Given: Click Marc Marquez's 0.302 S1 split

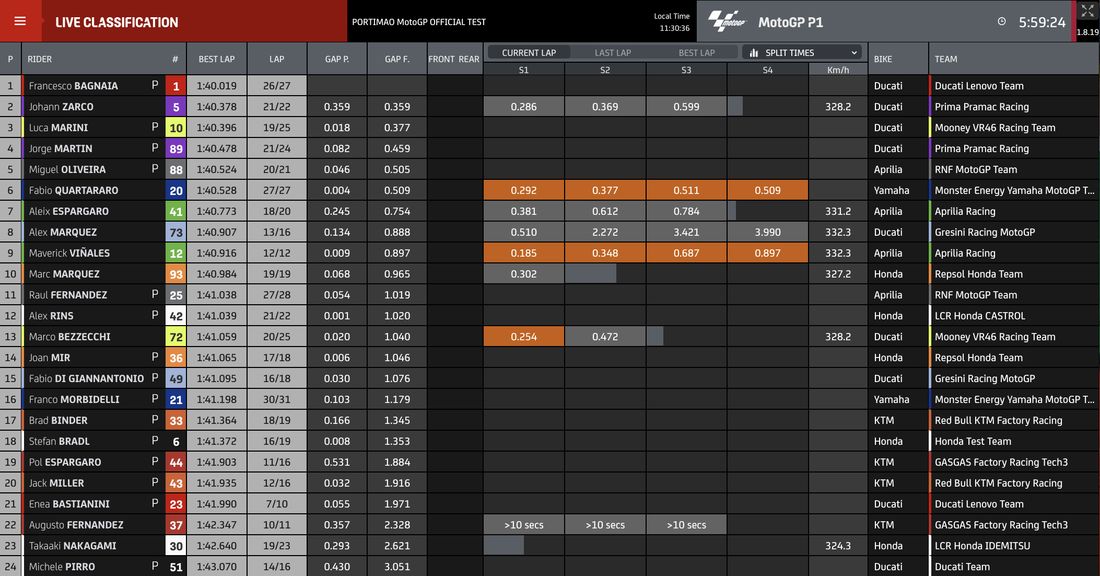Looking at the screenshot, I should tap(523, 274).
